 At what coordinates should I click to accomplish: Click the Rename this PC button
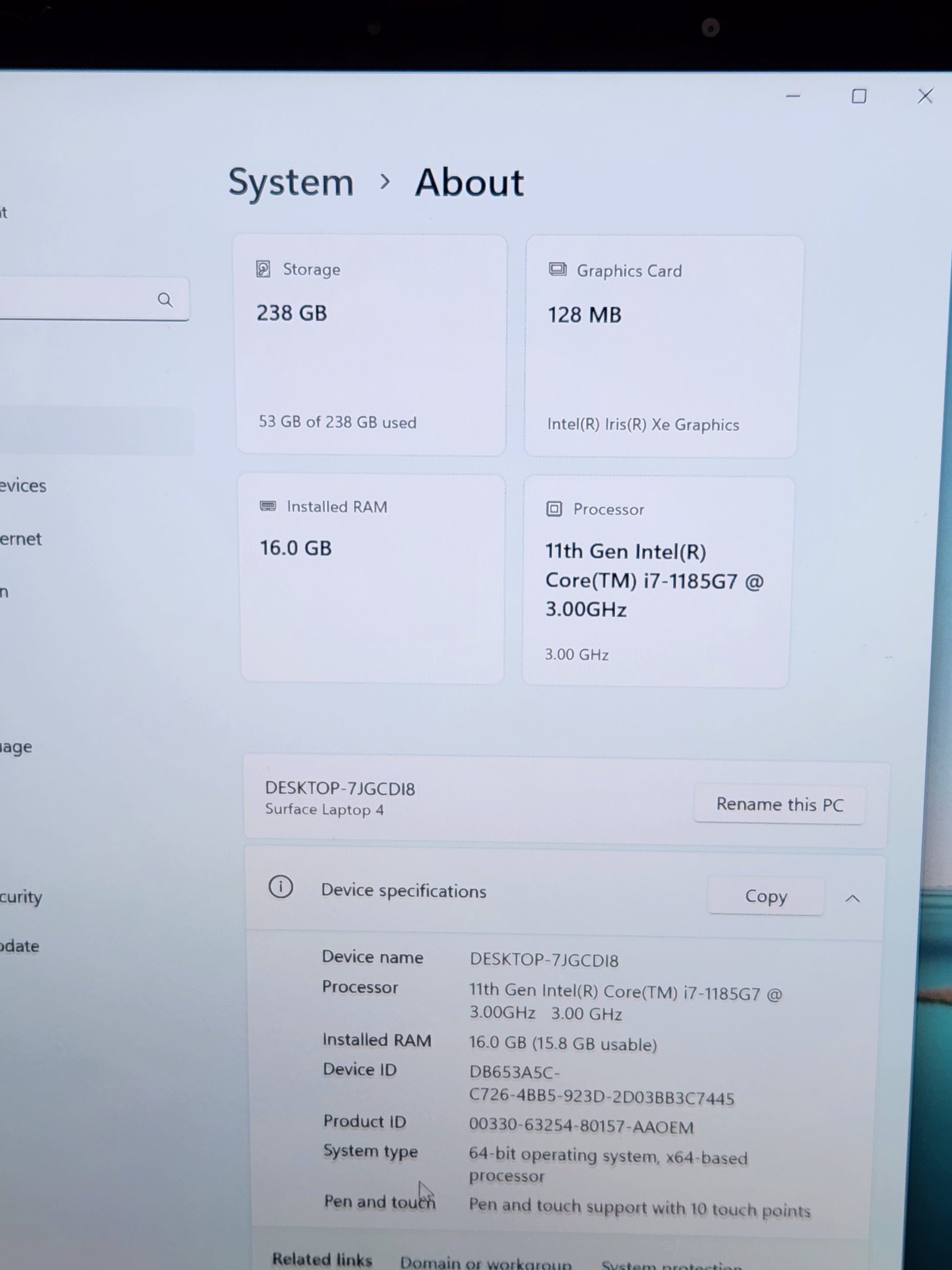click(x=779, y=805)
